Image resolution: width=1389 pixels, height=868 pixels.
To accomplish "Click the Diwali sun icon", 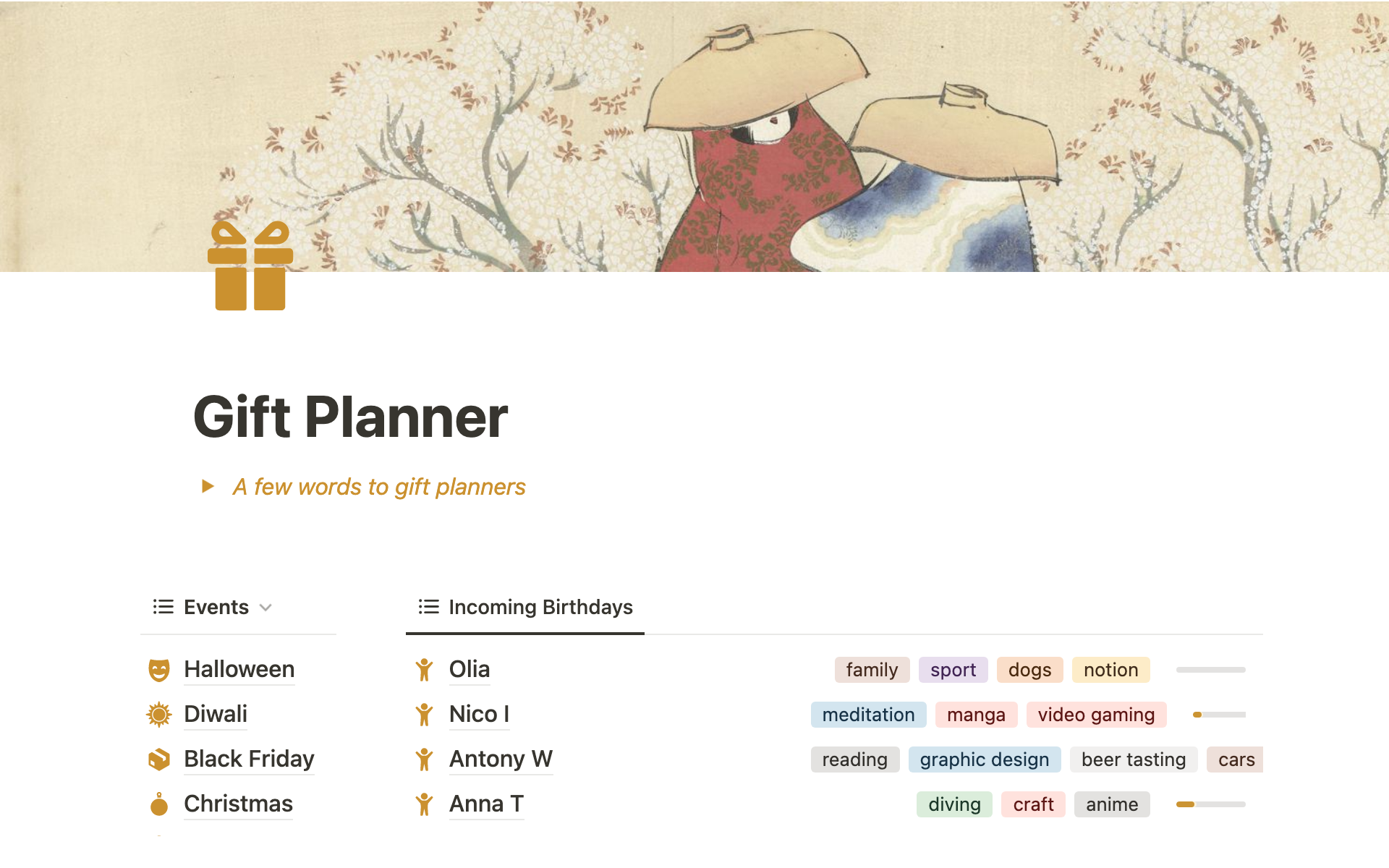I will click(x=159, y=715).
